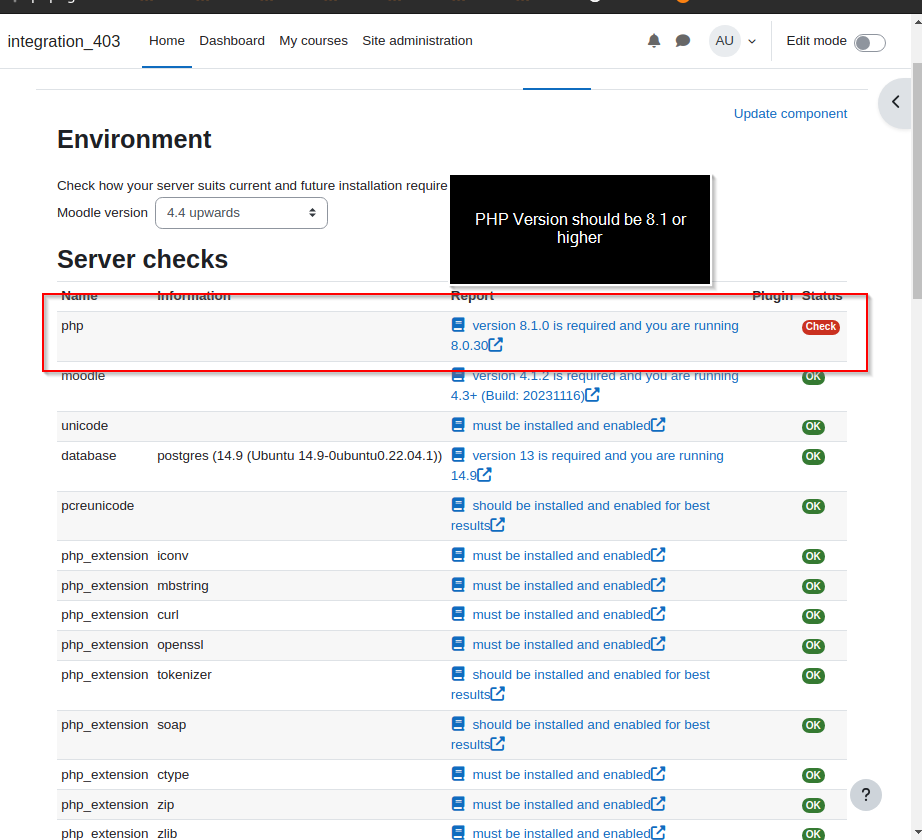
Task: Open unicode must be installed link
Action: (561, 426)
